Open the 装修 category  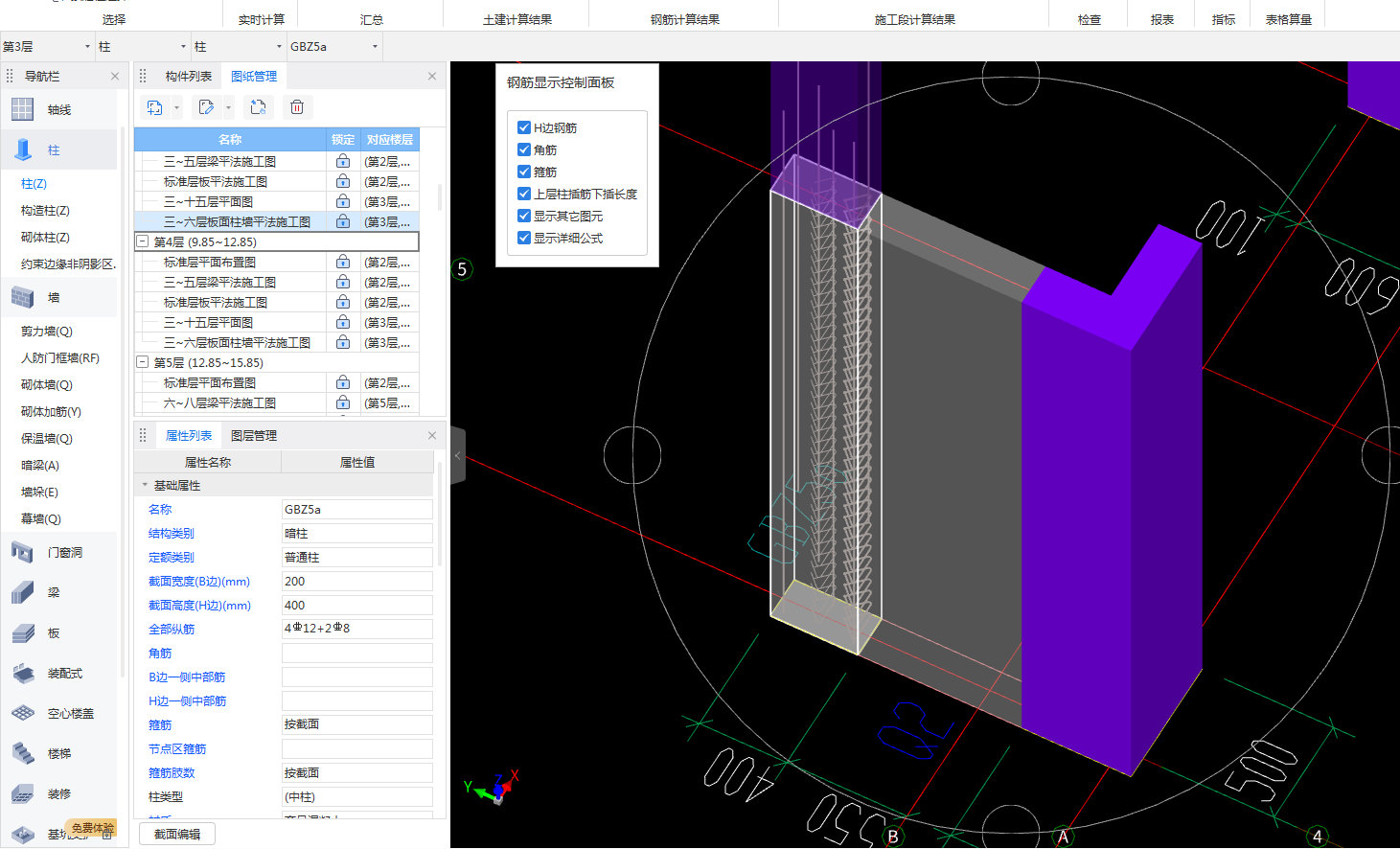[58, 793]
